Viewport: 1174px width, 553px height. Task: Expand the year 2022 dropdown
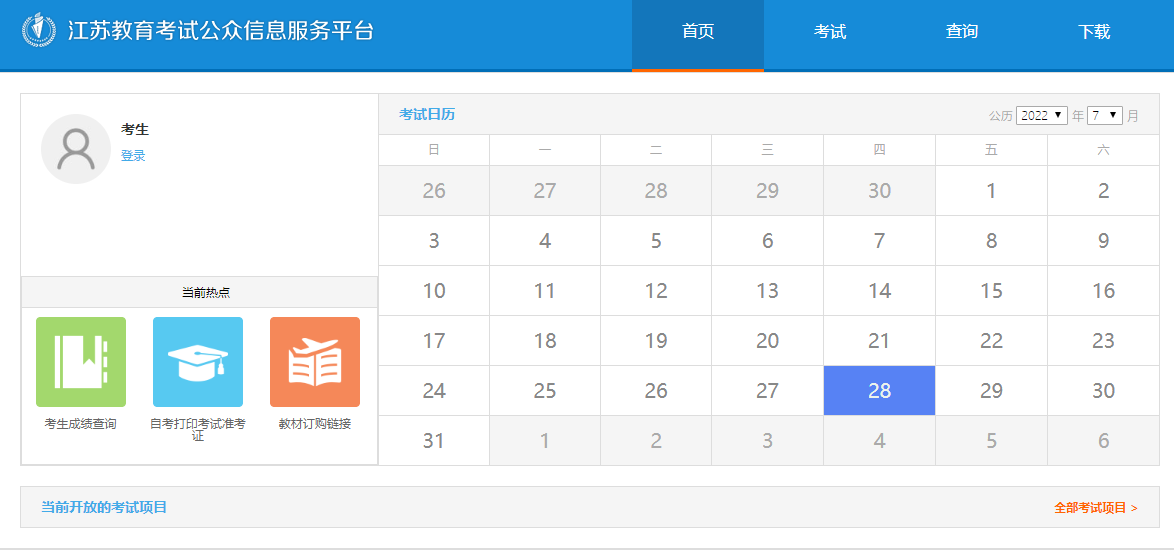tap(1042, 115)
